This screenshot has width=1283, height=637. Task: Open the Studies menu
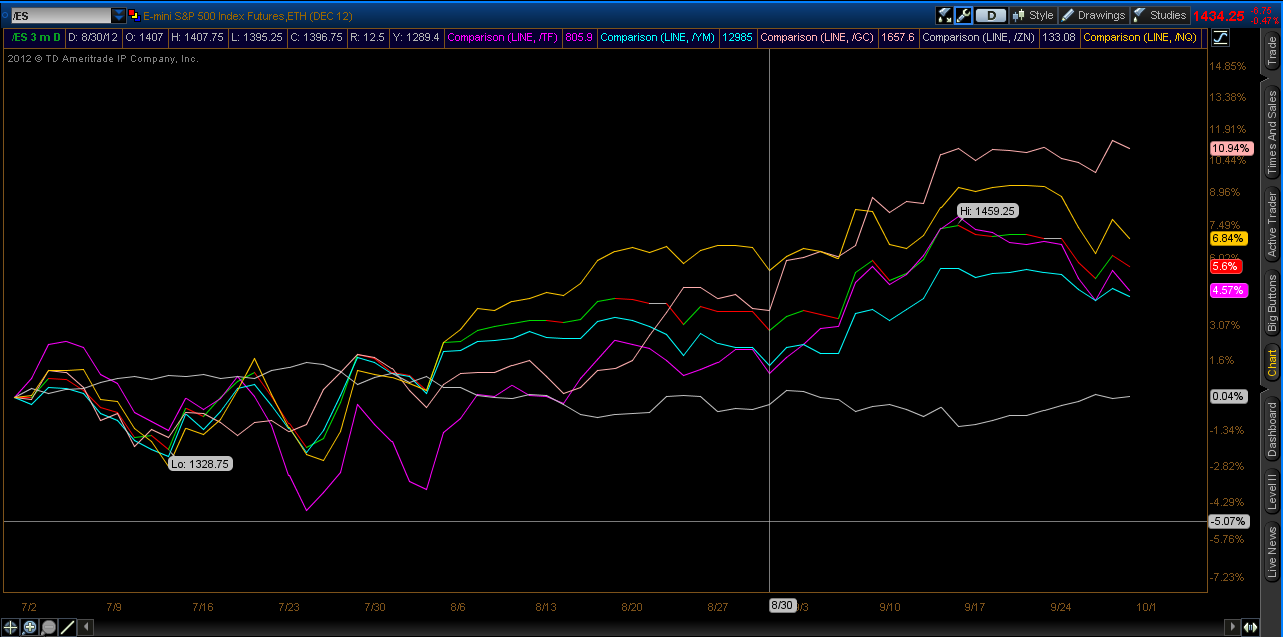[x=1160, y=15]
